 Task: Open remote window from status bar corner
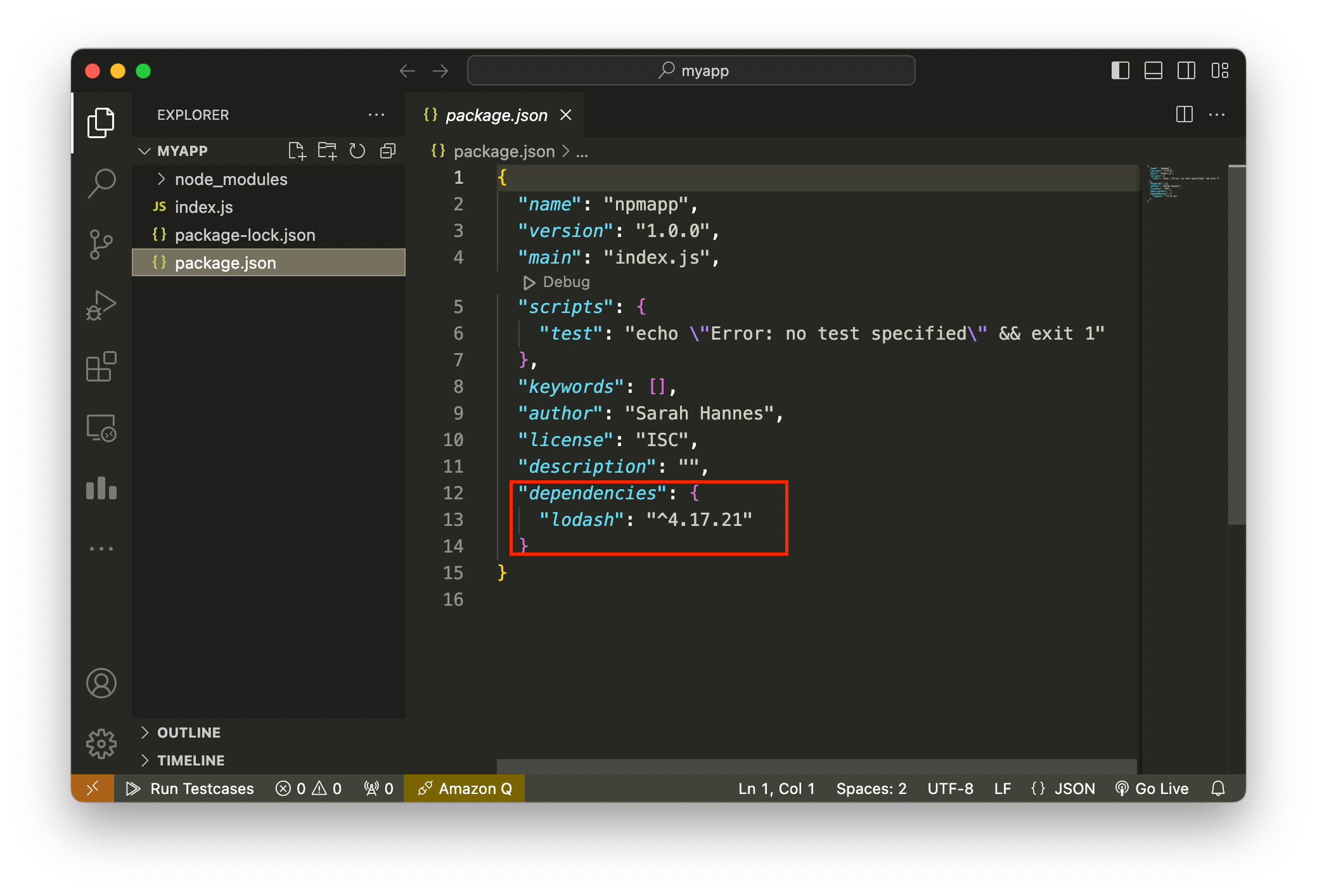(93, 788)
